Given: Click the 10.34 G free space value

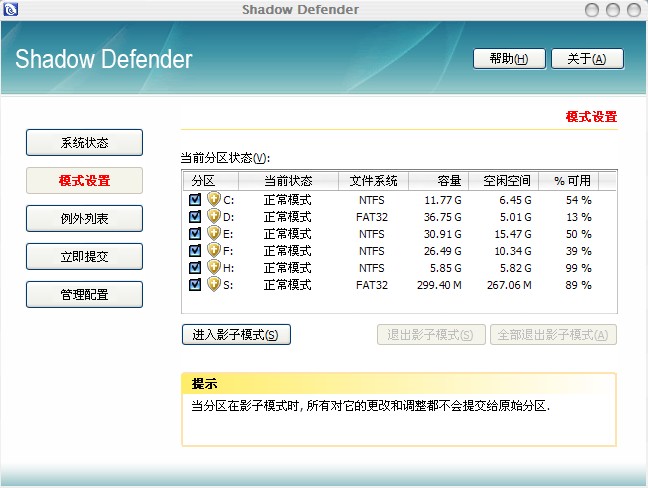Looking at the screenshot, I should 513,251.
